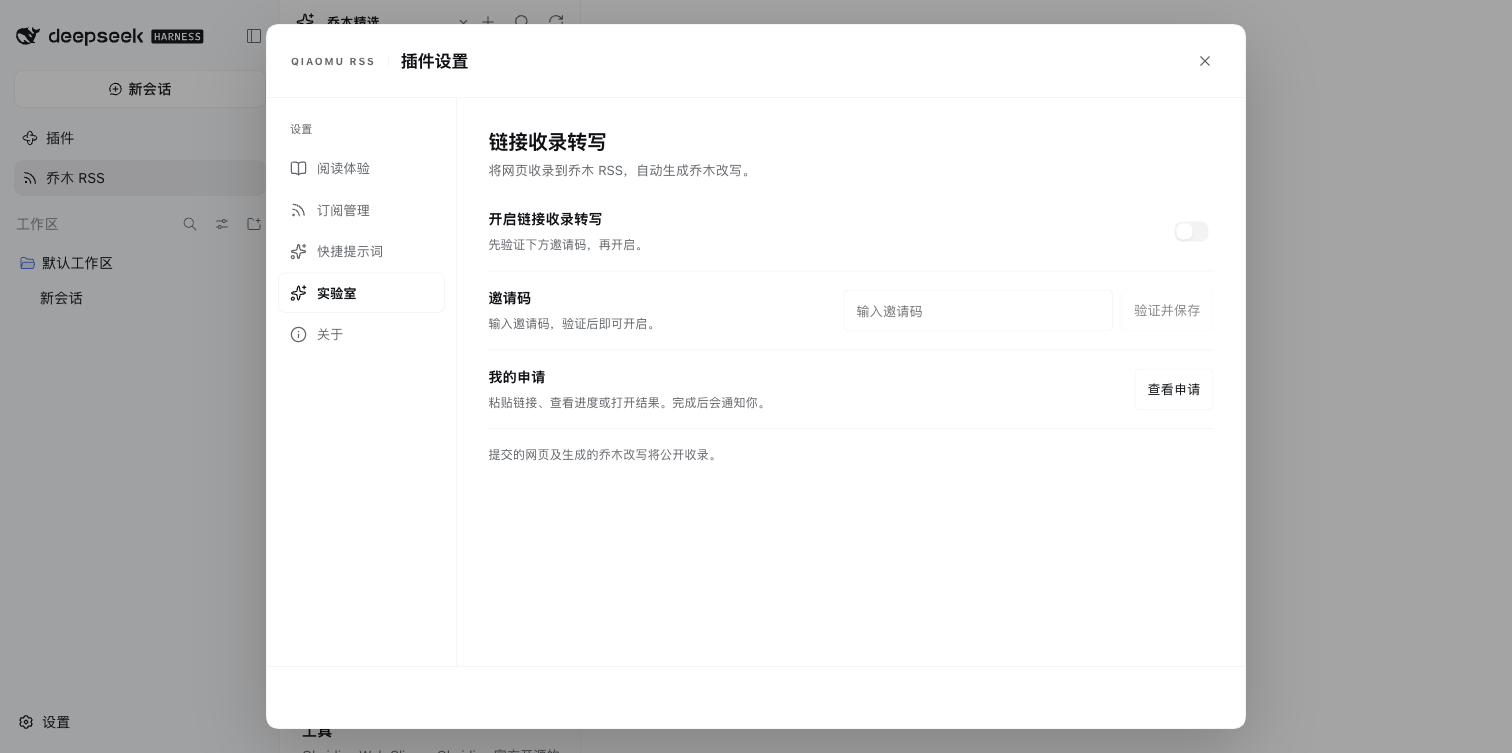Click the 输入邀请码 input field
The width and height of the screenshot is (1512, 753).
(x=978, y=311)
